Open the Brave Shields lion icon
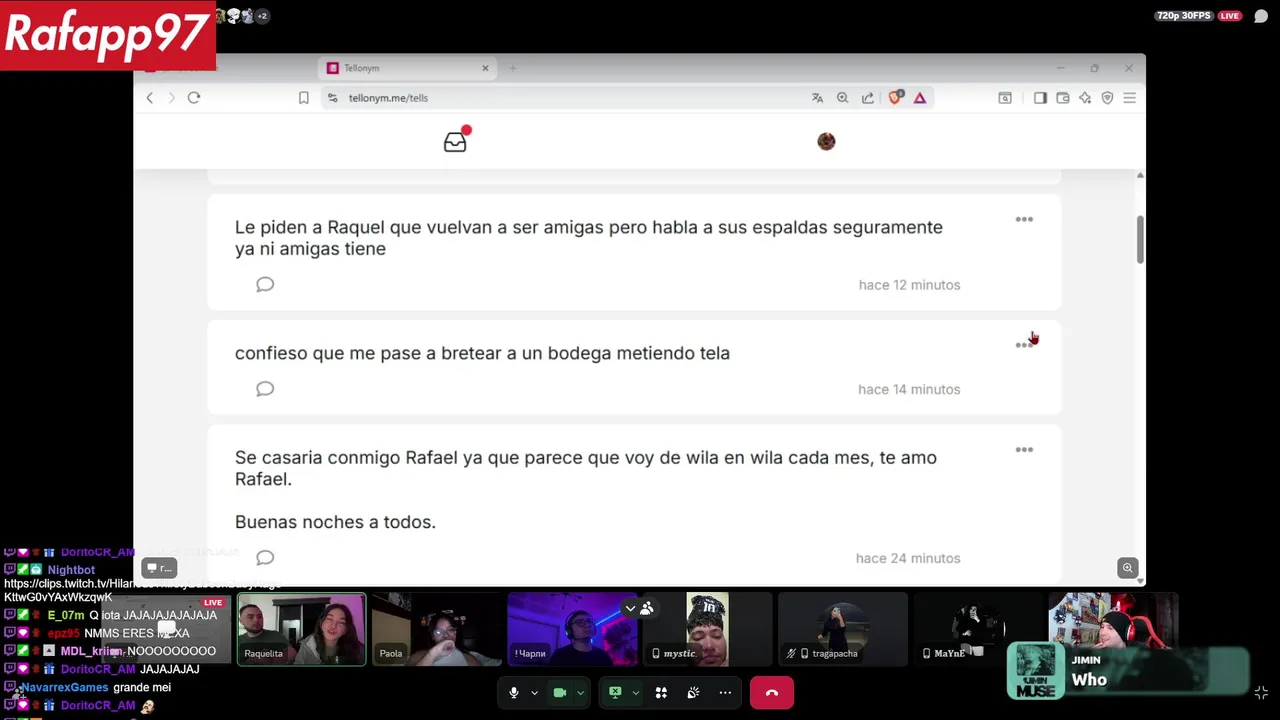This screenshot has width=1280, height=720. coord(895,98)
